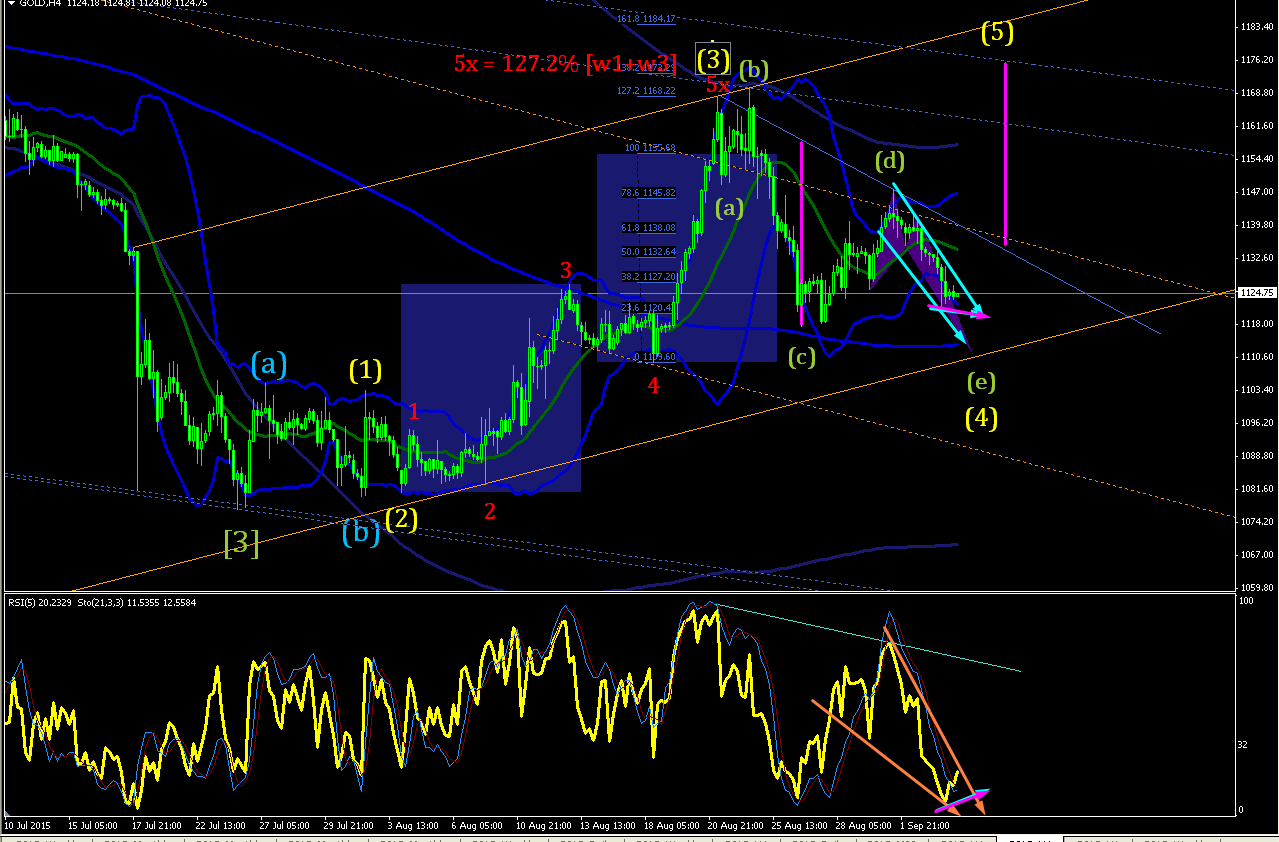Viewport: 1279px width, 842px height.
Task: Click the 1183.40 price scale value
Action: tap(1255, 27)
